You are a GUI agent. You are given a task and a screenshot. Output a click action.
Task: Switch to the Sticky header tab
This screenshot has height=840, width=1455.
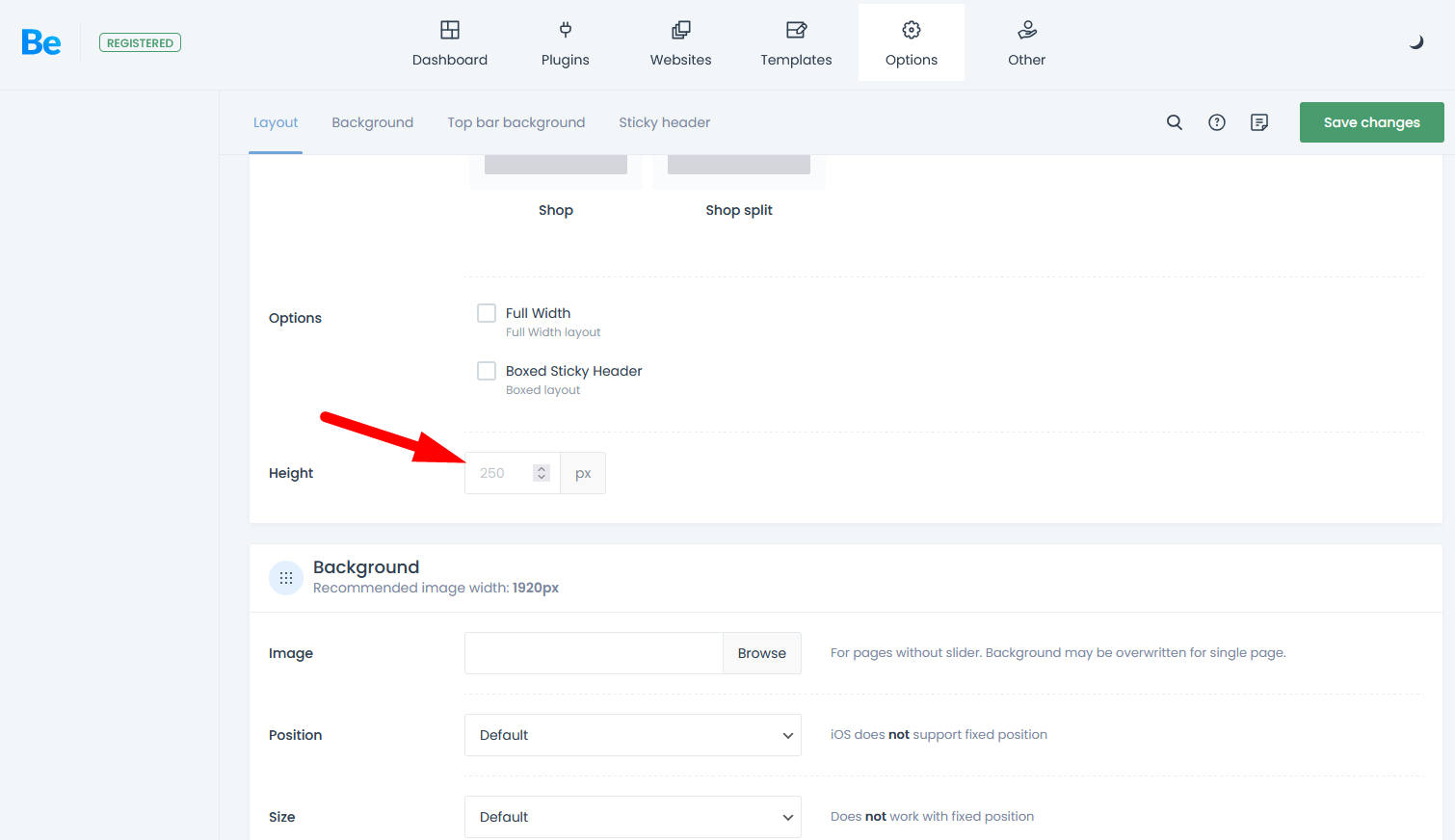pyautogui.click(x=664, y=122)
